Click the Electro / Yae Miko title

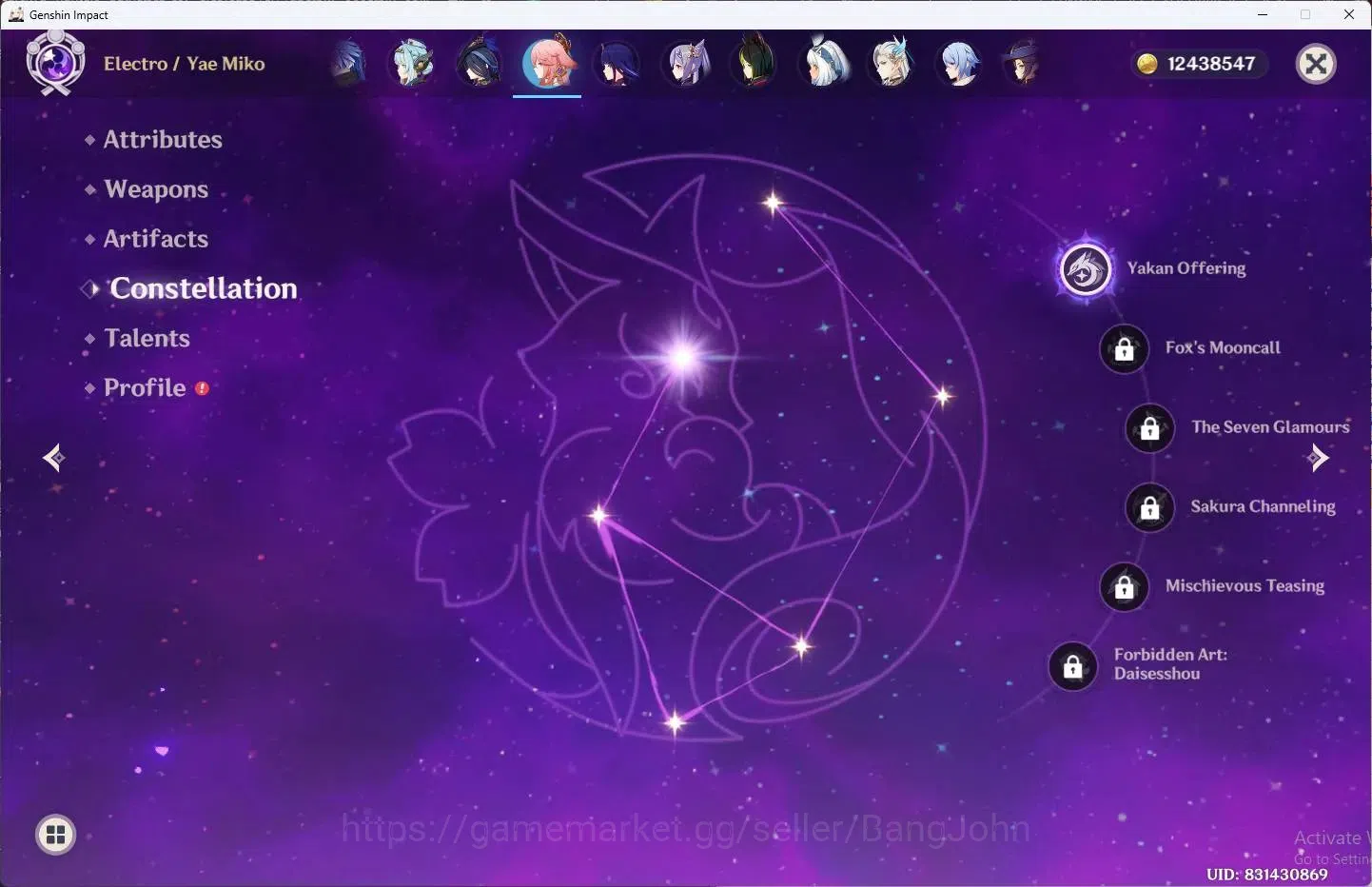[x=185, y=64]
